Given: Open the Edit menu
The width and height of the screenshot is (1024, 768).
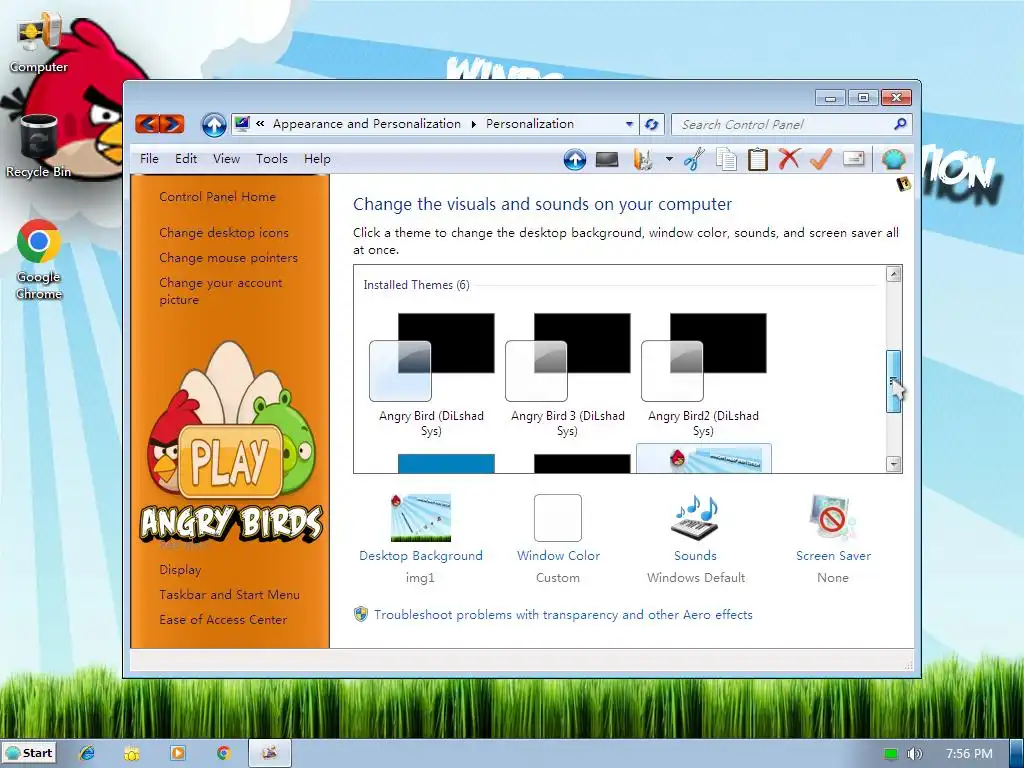Looking at the screenshot, I should tap(185, 159).
